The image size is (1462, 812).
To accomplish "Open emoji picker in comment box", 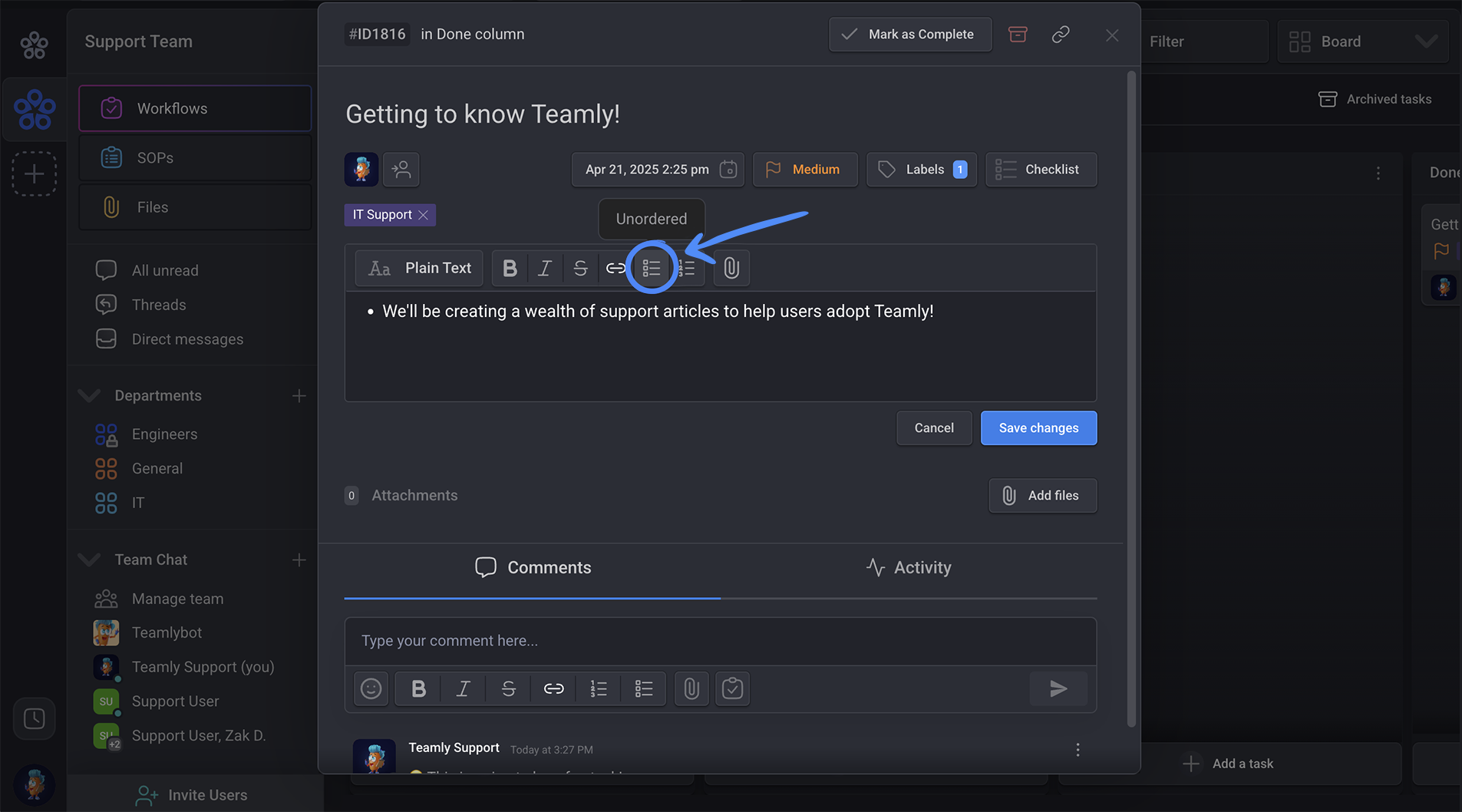I will 371,688.
